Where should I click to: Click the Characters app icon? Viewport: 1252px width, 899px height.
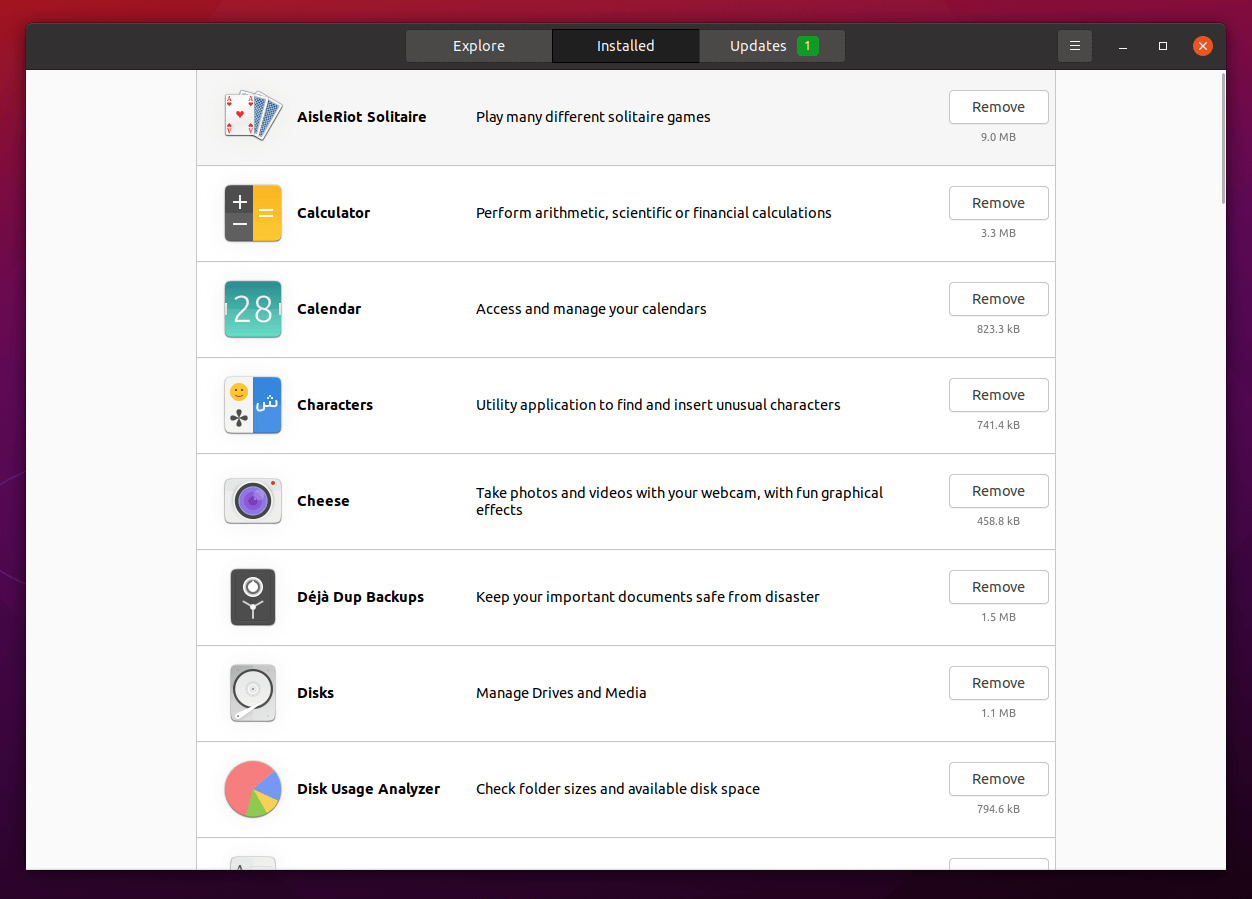tap(253, 405)
